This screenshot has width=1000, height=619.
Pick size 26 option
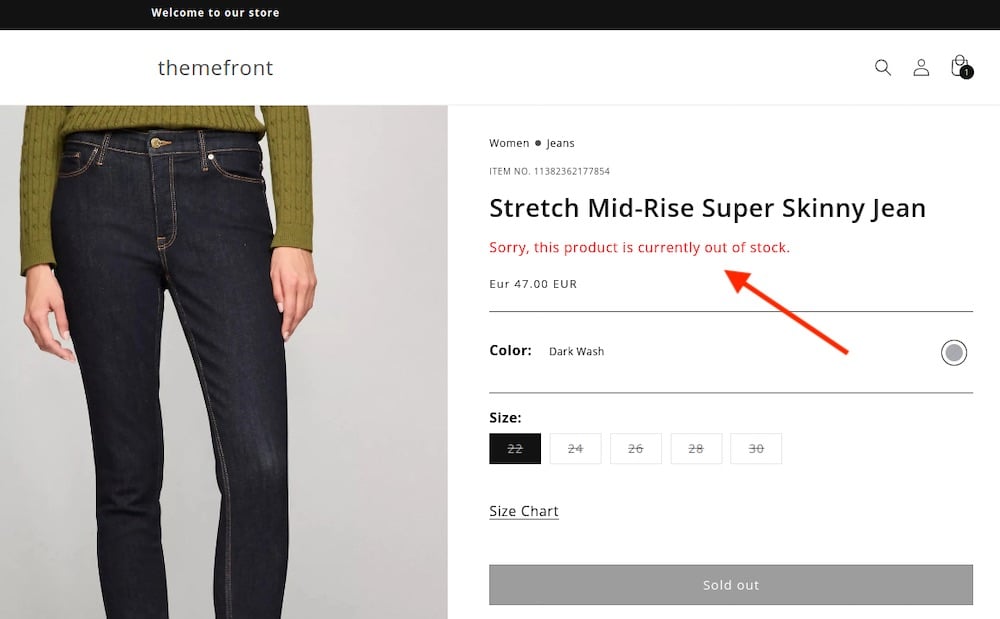click(636, 449)
